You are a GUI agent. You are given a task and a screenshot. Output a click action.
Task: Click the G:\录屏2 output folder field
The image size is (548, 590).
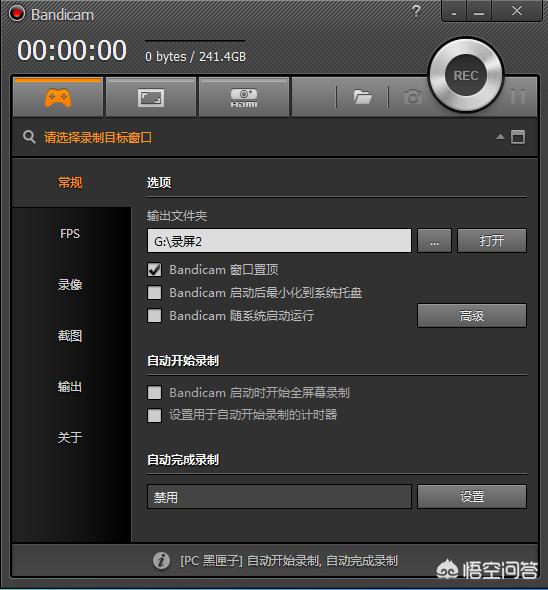click(279, 241)
